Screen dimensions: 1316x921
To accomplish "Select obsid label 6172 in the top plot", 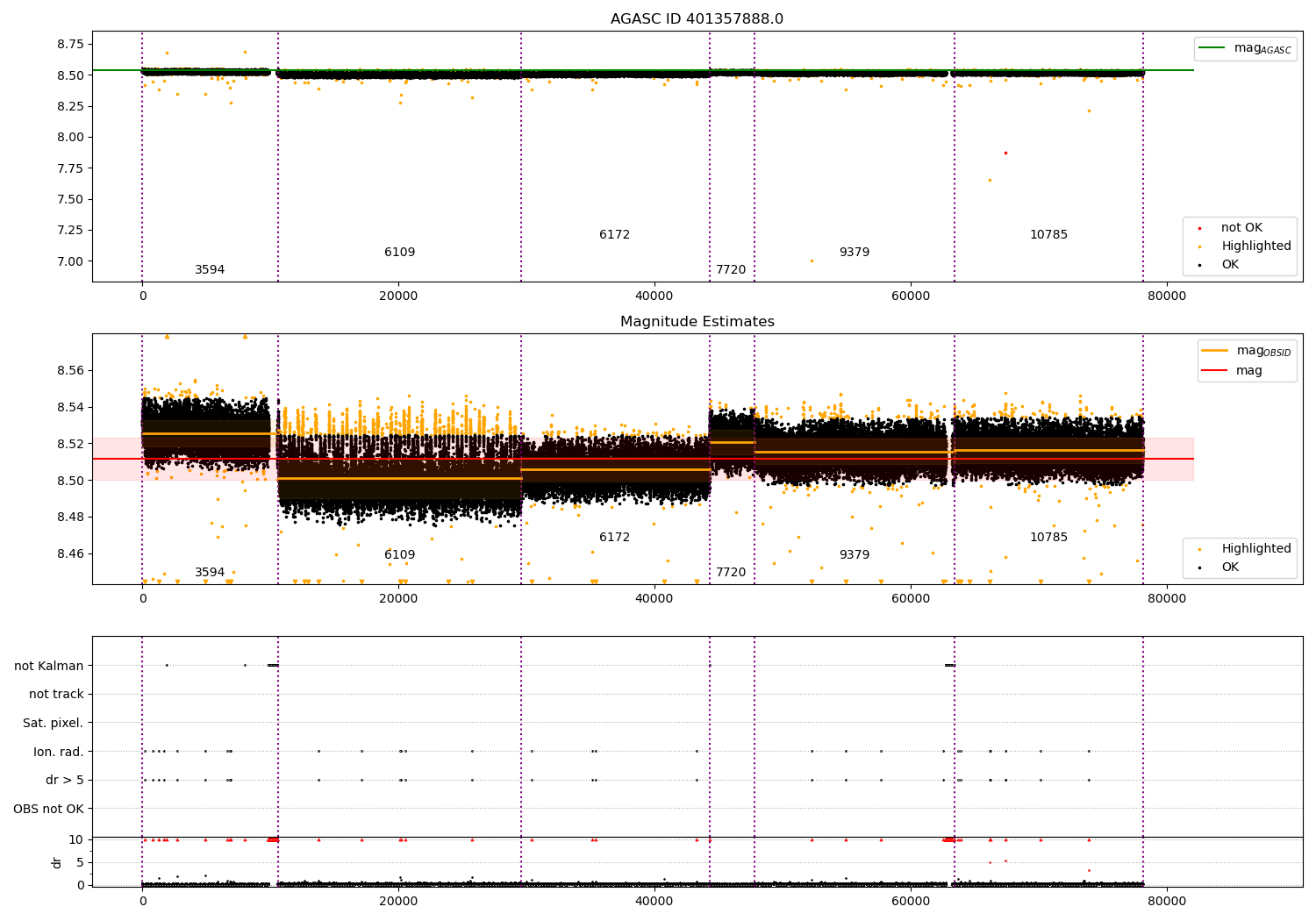I will click(x=614, y=234).
